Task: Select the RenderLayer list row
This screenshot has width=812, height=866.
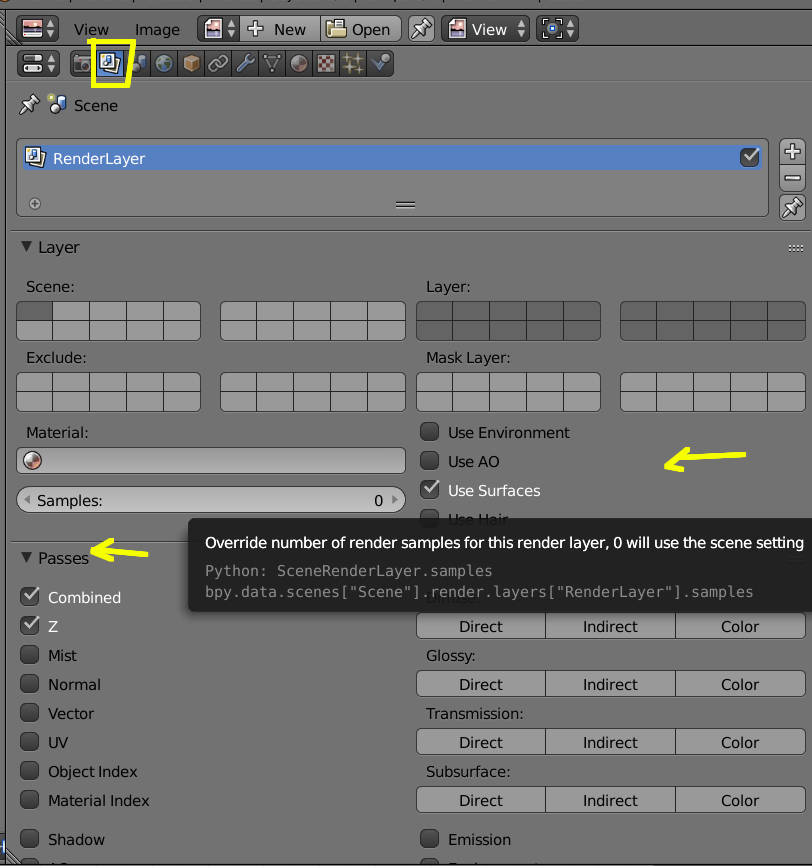Action: pyautogui.click(x=392, y=158)
